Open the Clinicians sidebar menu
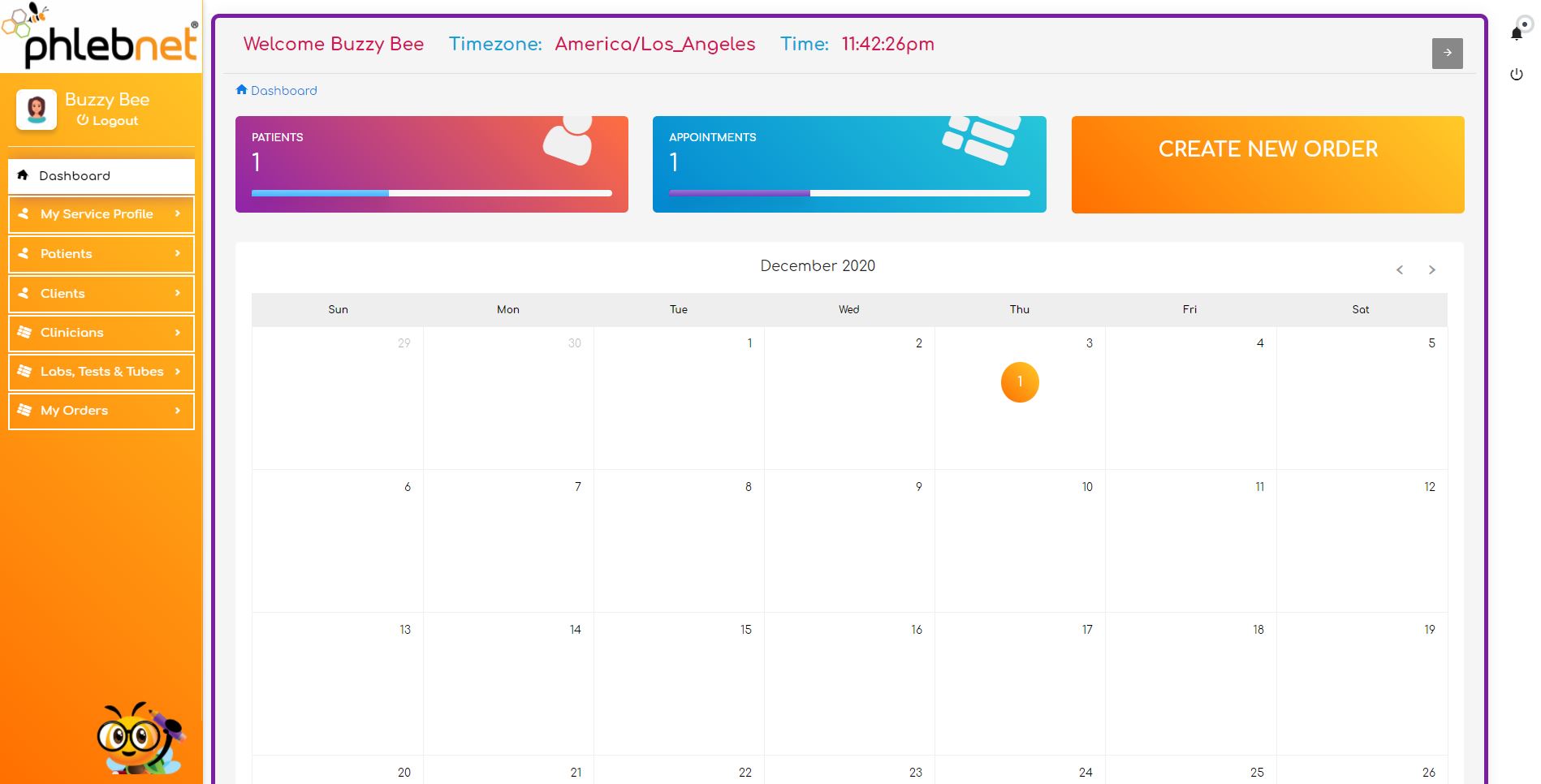 coord(101,333)
